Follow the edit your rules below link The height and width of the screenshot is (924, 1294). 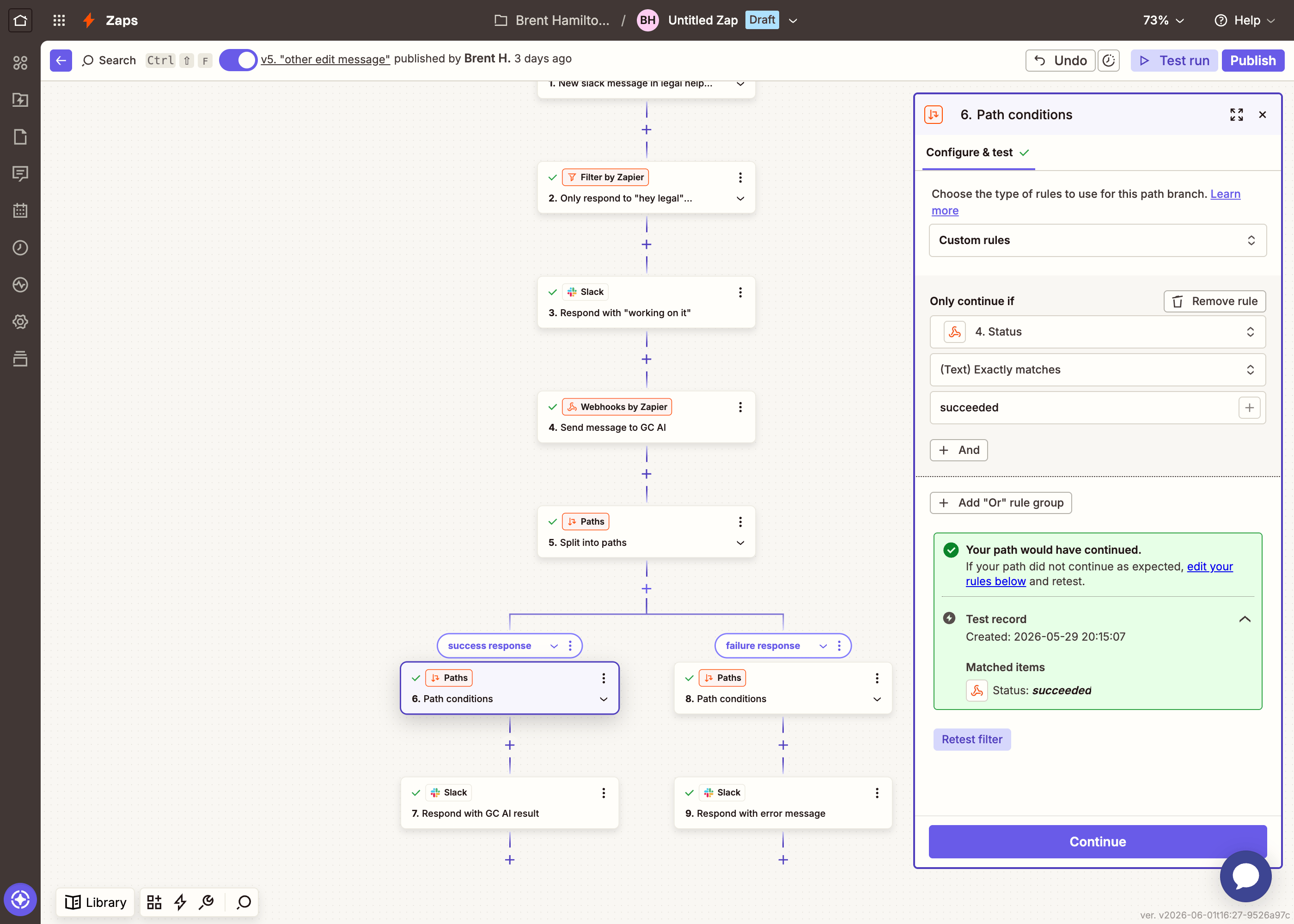[1210, 567]
